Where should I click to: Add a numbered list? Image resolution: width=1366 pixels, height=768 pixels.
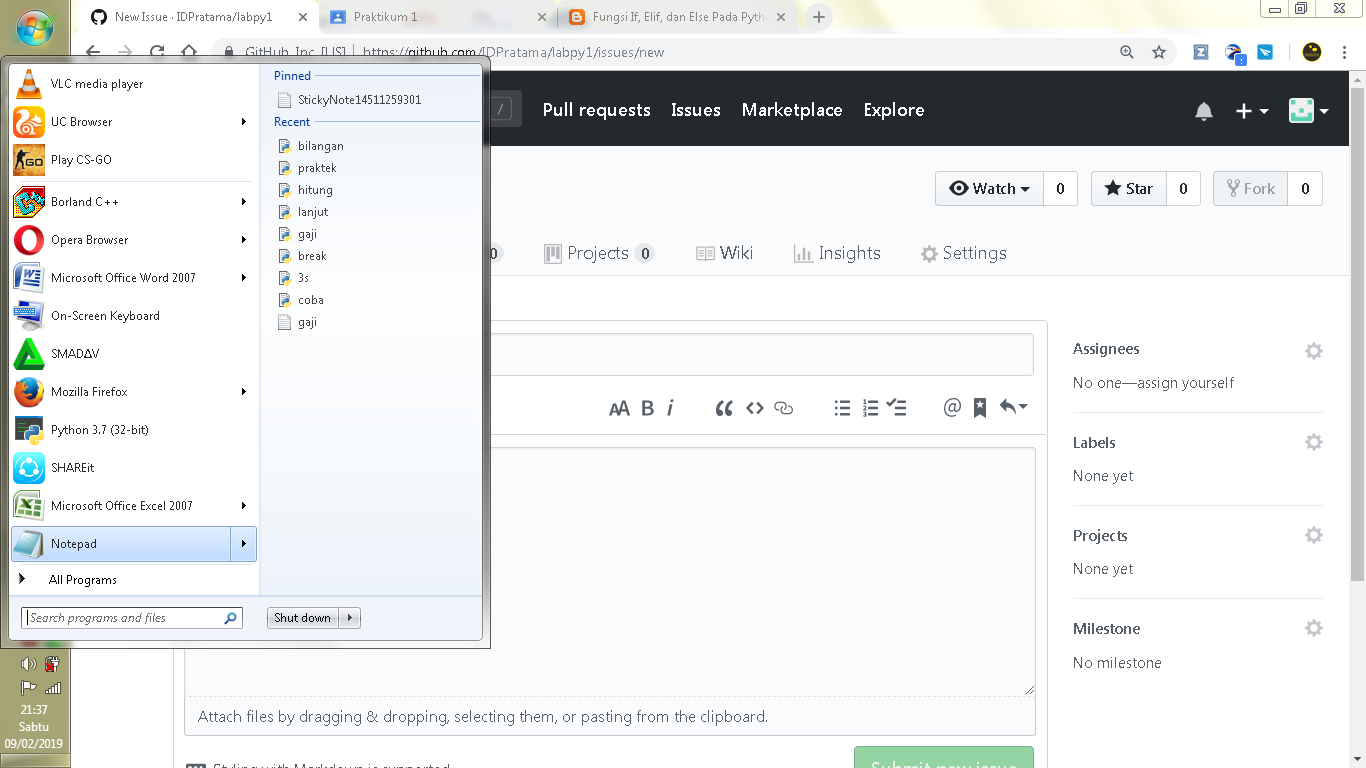869,407
